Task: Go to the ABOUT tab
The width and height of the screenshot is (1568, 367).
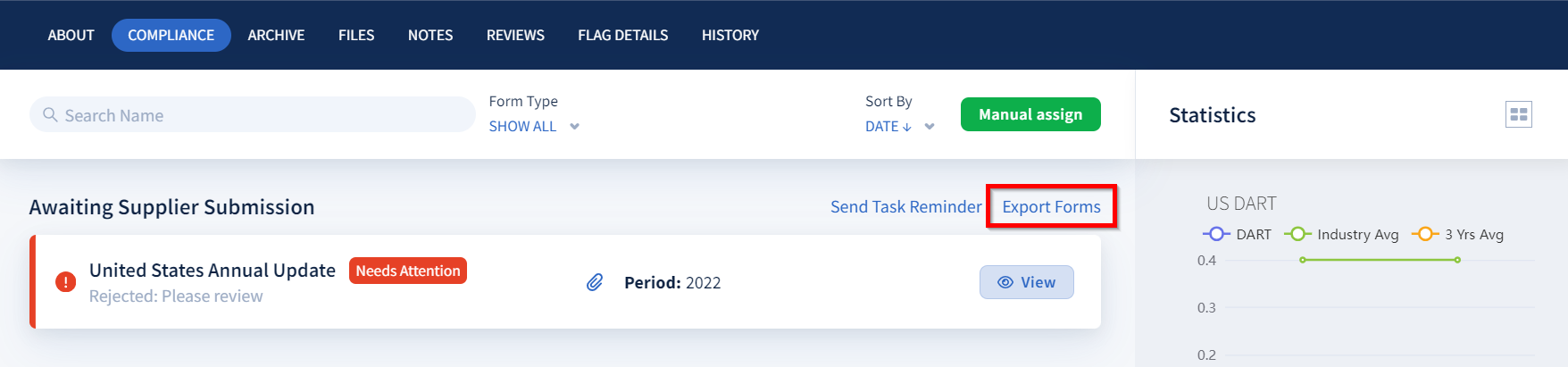Action: 71,35
